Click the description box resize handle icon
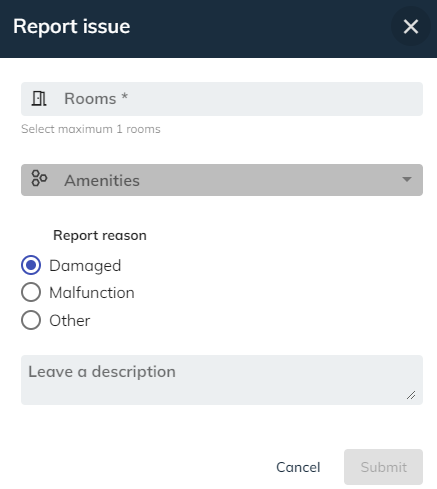 point(411,395)
